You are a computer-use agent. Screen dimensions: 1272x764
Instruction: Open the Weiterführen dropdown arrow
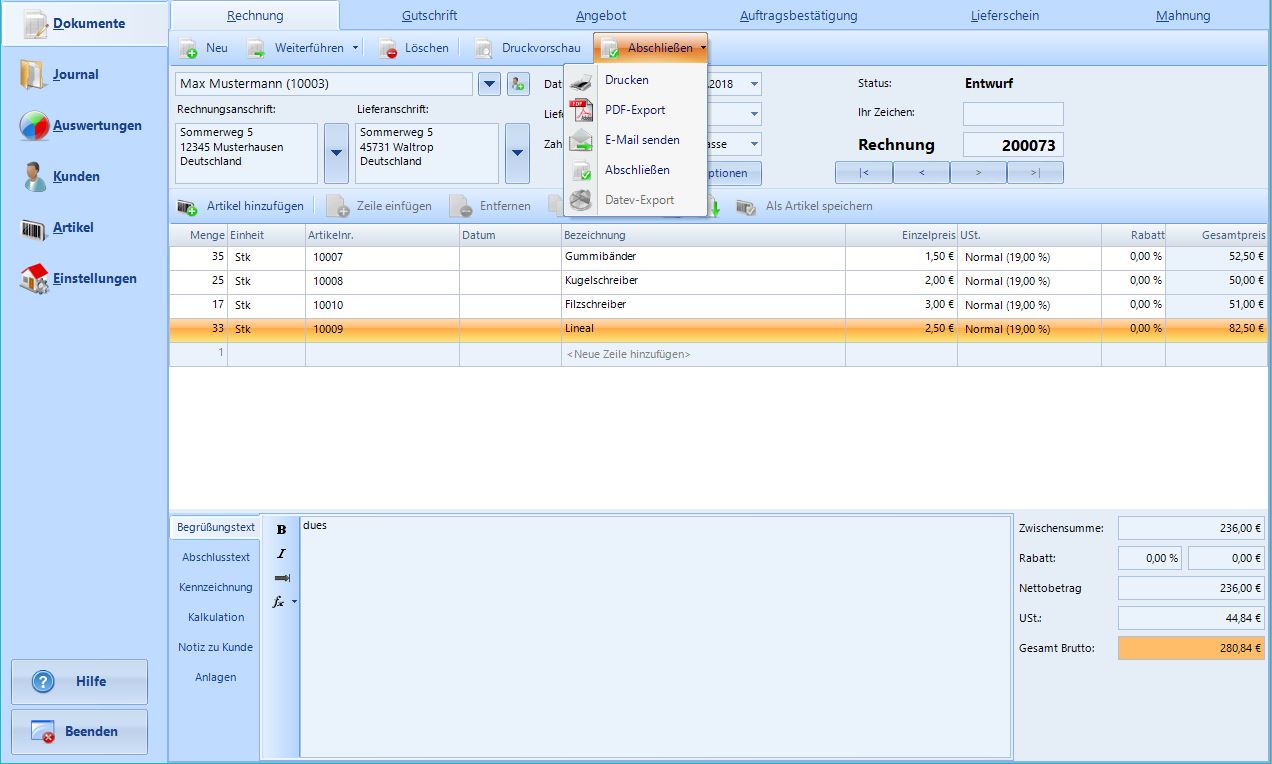pos(355,48)
